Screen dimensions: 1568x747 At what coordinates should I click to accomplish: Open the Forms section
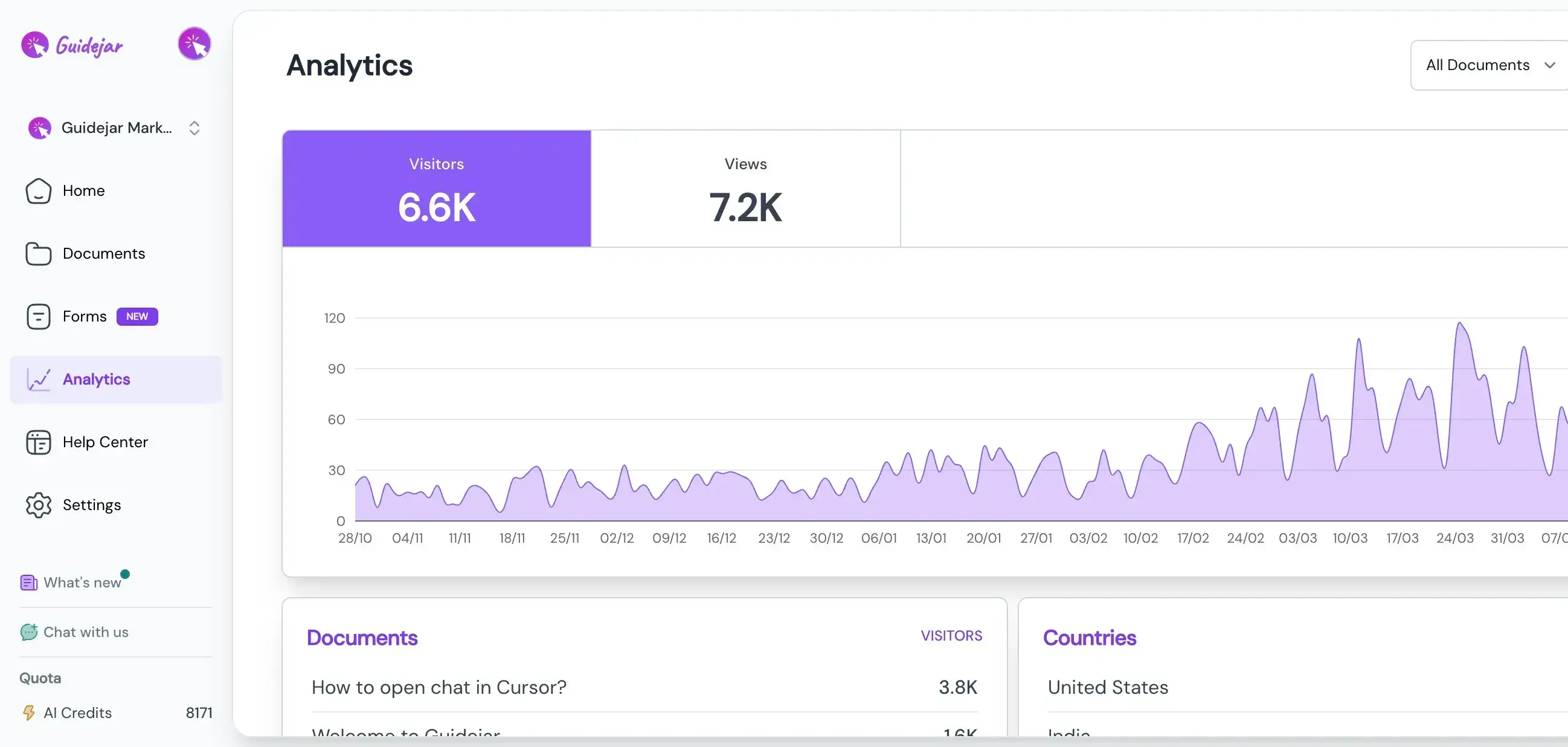point(85,316)
